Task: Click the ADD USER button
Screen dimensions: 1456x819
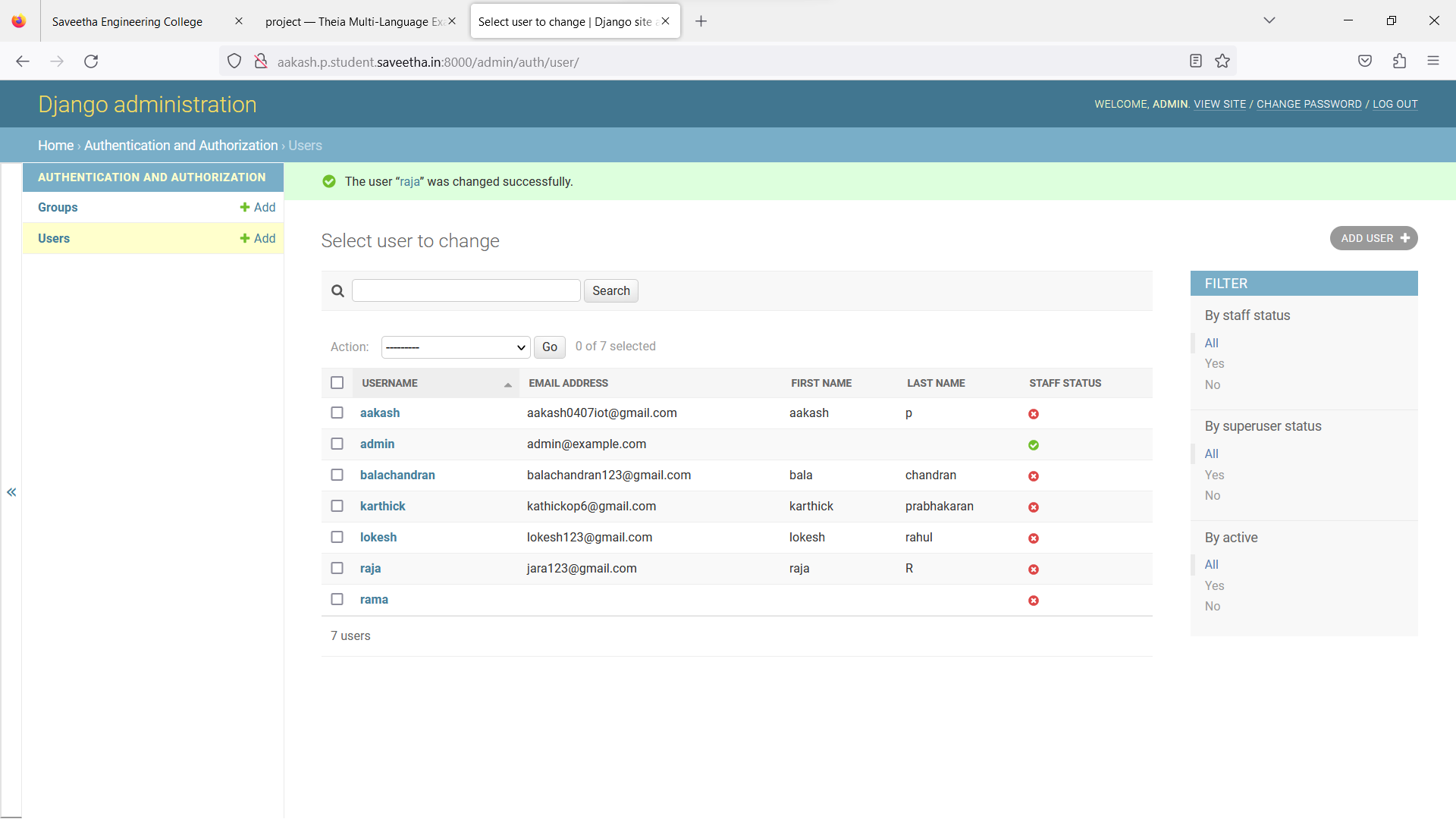Action: [1373, 239]
